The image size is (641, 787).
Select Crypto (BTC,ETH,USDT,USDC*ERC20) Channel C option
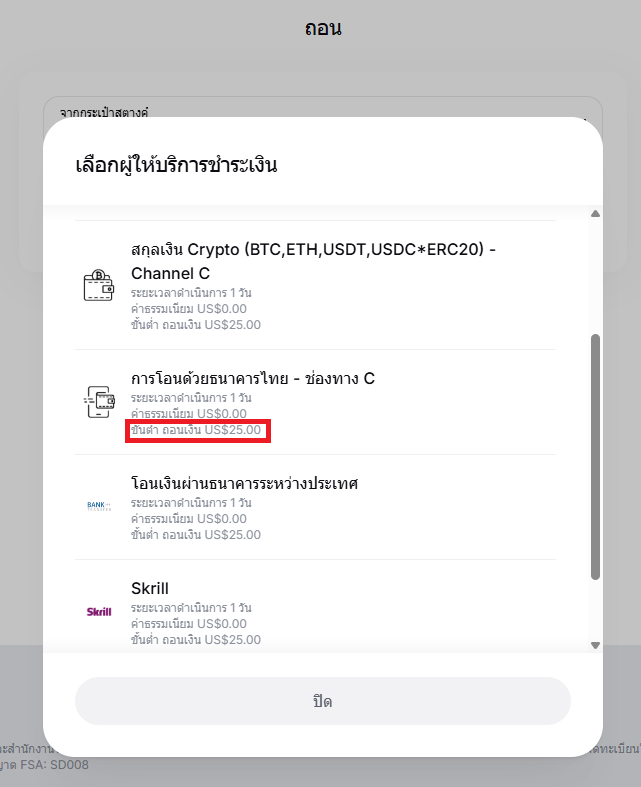(313, 261)
